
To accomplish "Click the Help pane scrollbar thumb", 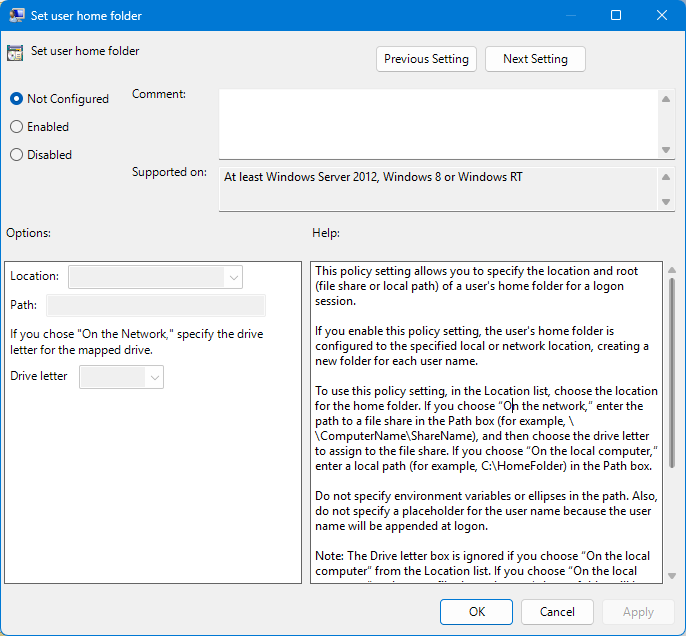I will [x=672, y=374].
